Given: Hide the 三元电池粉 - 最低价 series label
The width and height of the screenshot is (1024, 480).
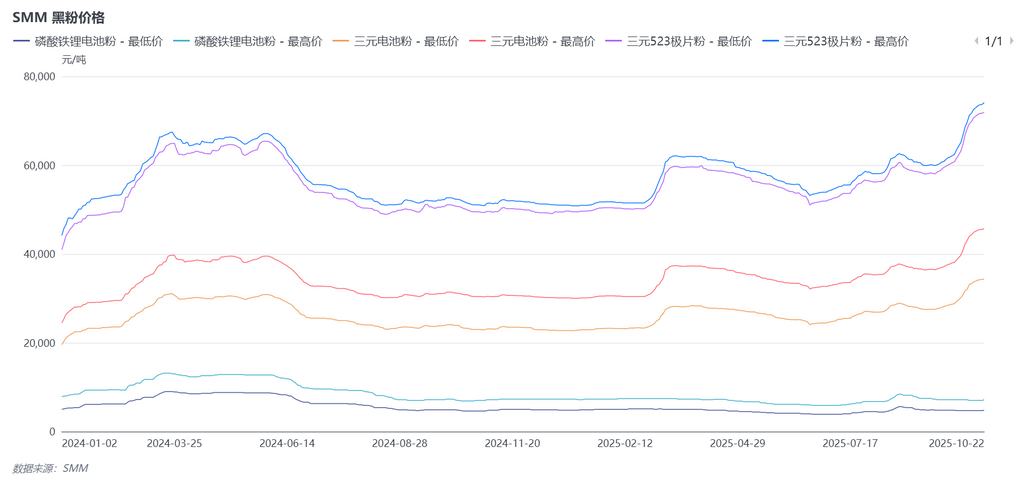Looking at the screenshot, I should [406, 41].
